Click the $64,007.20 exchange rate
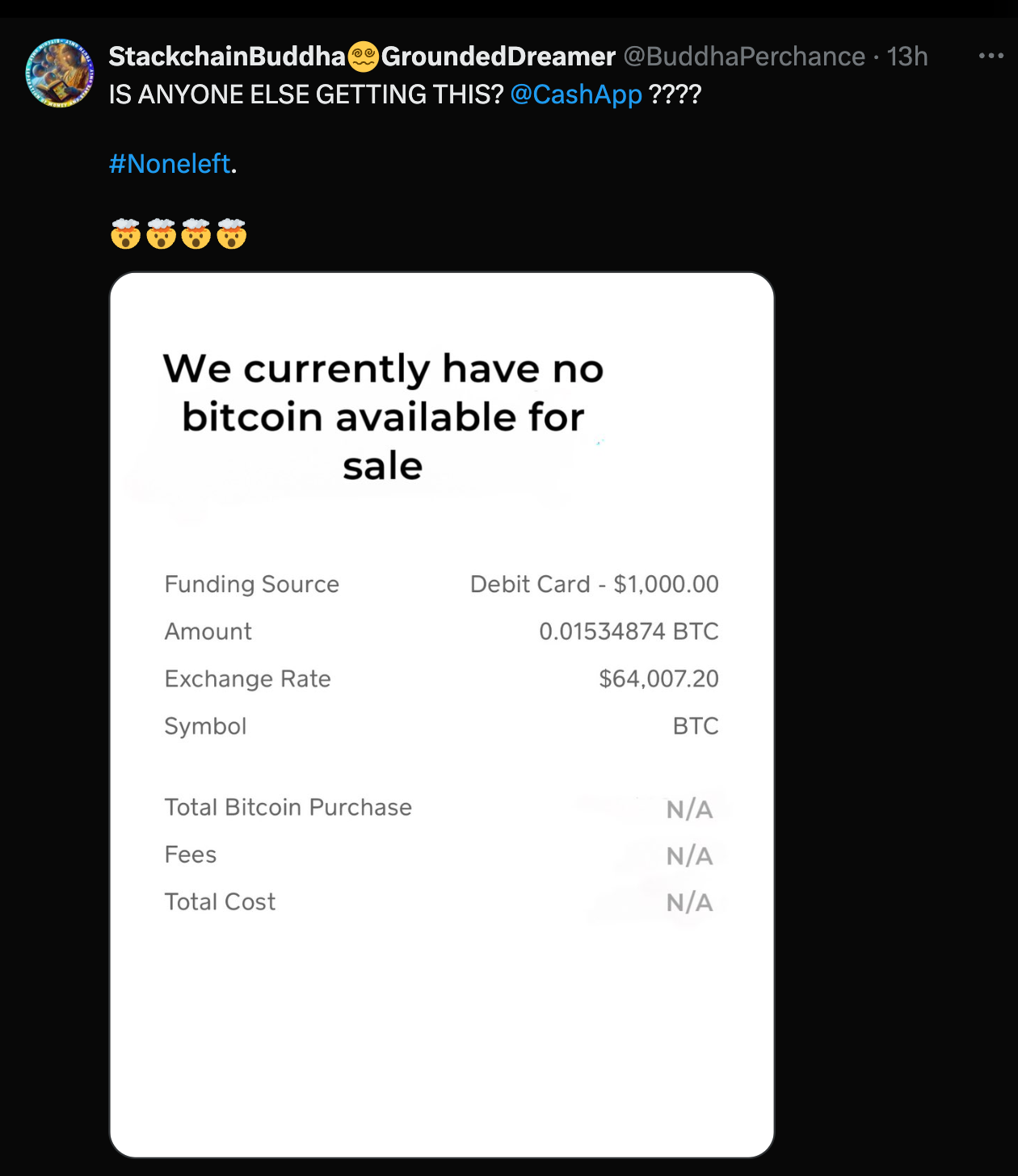The width and height of the screenshot is (1018, 1176). pos(658,678)
